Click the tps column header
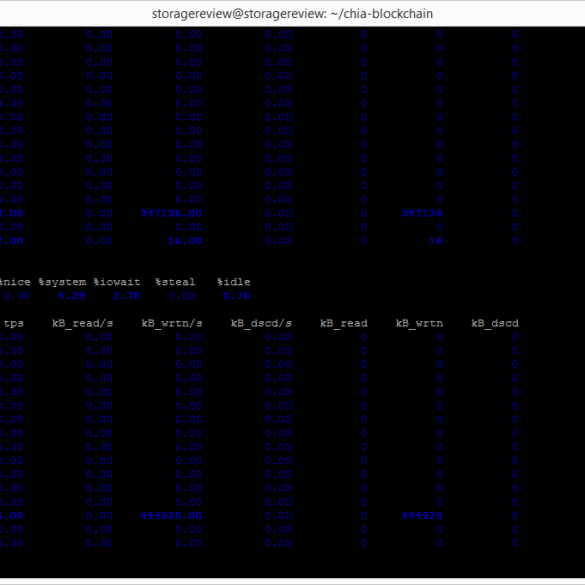This screenshot has width=585, height=585. 14,323
